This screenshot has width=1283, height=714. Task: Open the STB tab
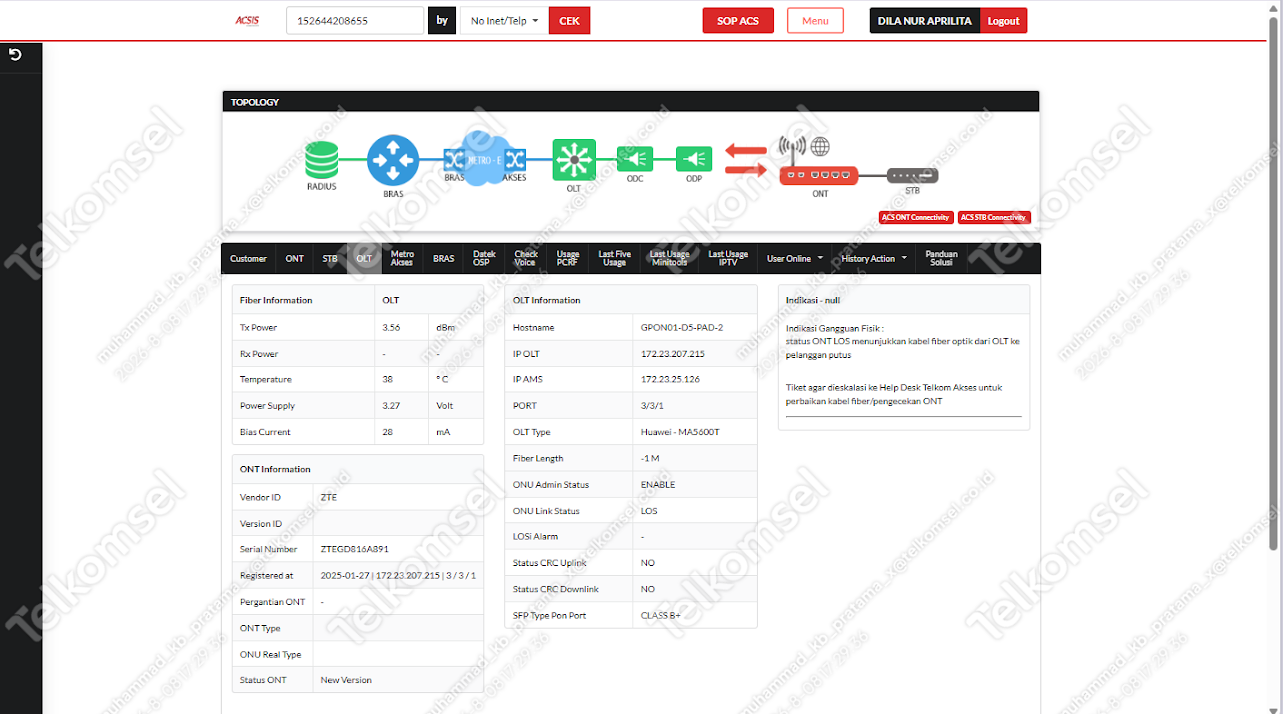coord(330,258)
